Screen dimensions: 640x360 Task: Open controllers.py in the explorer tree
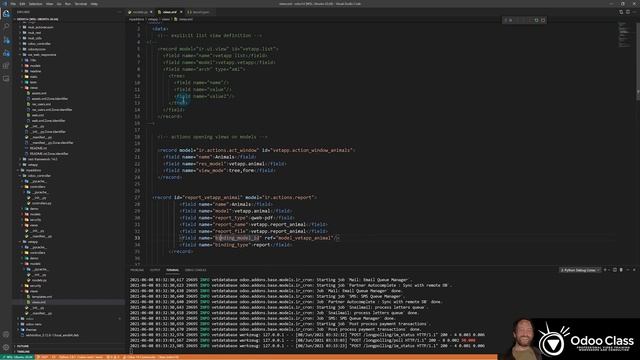point(42,203)
